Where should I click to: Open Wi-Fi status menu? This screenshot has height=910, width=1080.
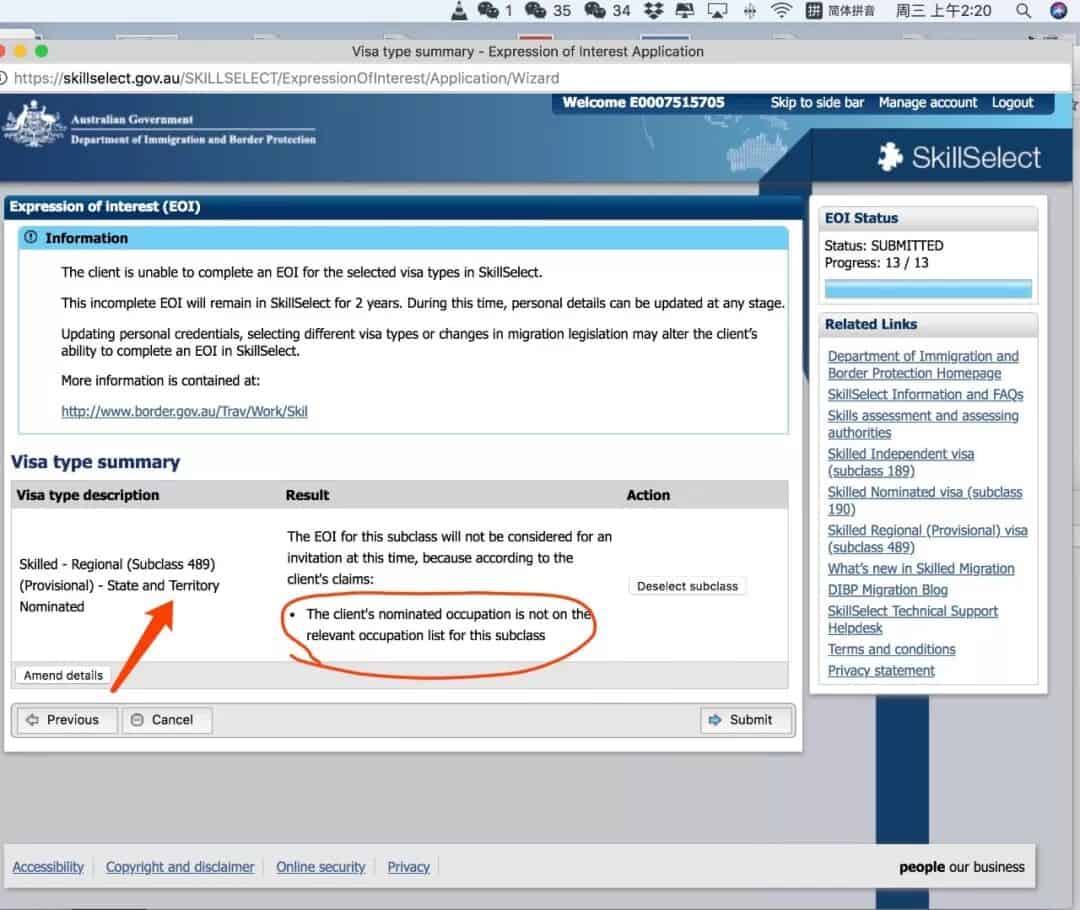[x=781, y=10]
